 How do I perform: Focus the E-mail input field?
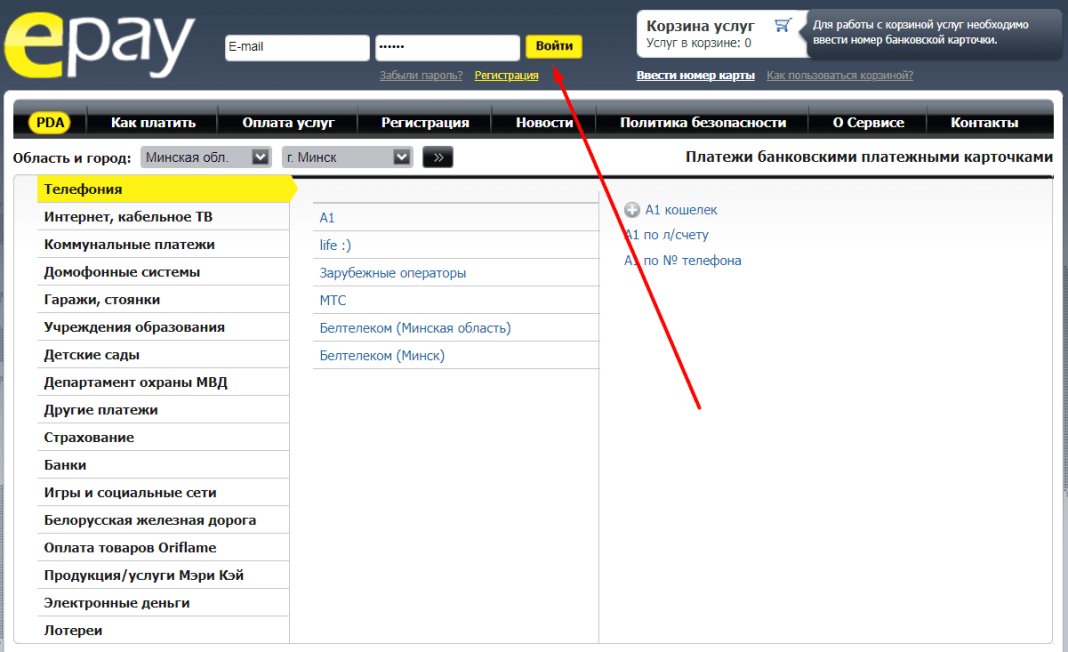click(x=297, y=47)
